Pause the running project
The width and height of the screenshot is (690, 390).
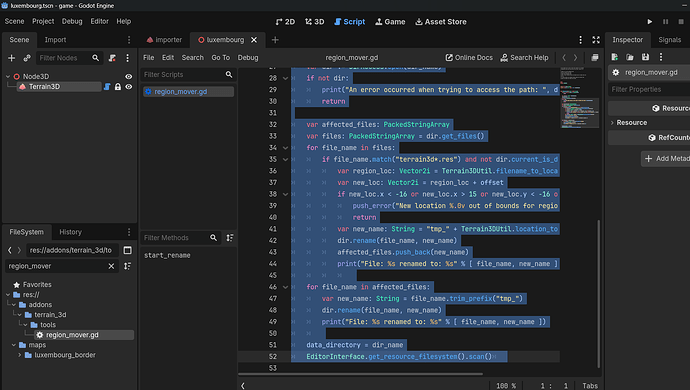(x=665, y=22)
